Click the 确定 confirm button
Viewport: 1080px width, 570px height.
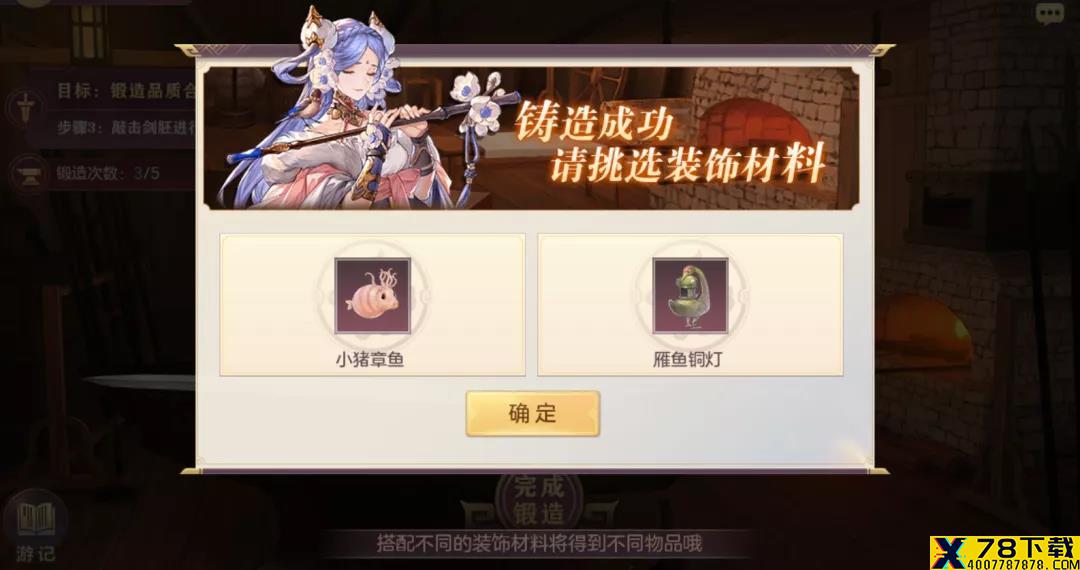click(x=532, y=414)
